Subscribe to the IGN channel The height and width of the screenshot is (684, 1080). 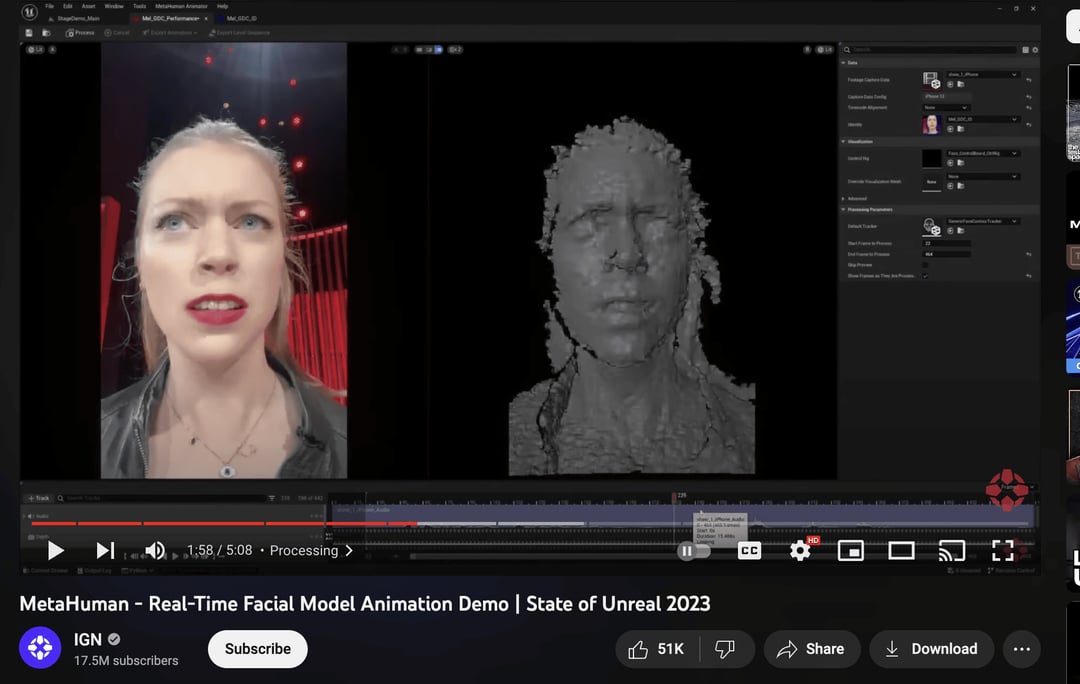pos(258,649)
